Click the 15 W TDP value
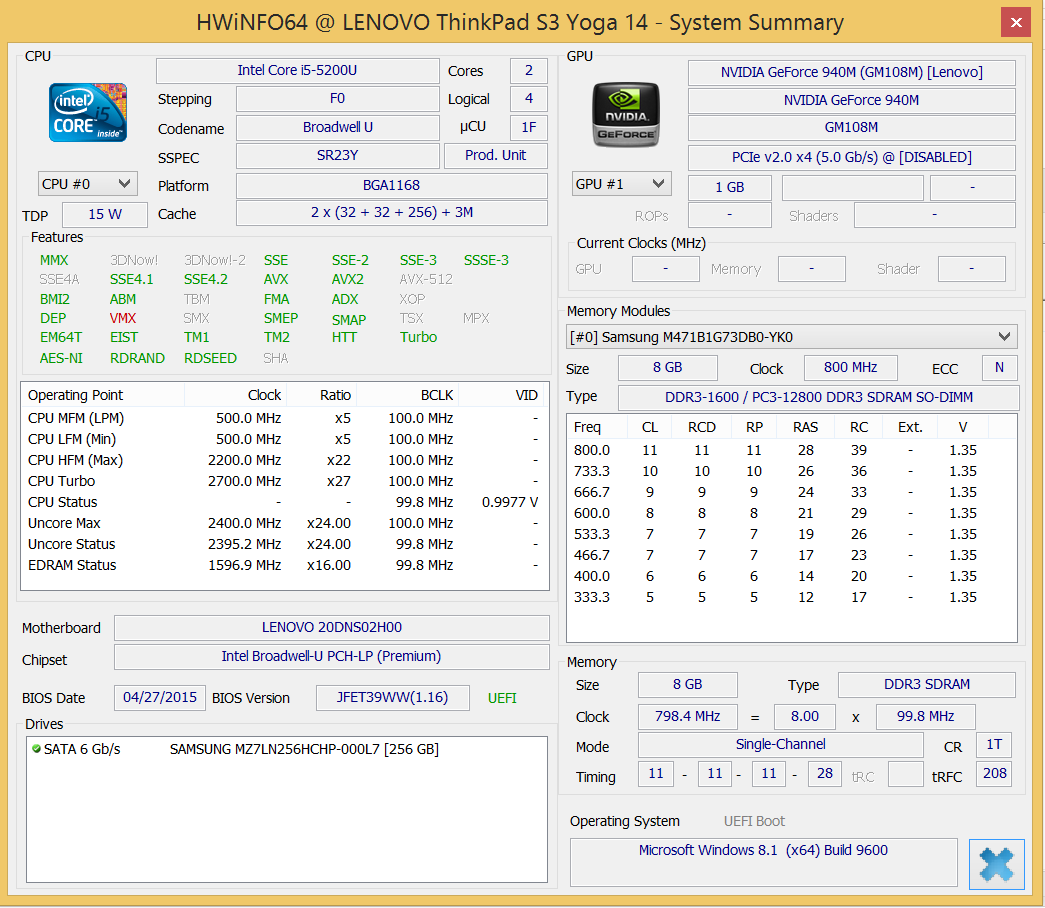The image size is (1045, 908). [x=105, y=215]
